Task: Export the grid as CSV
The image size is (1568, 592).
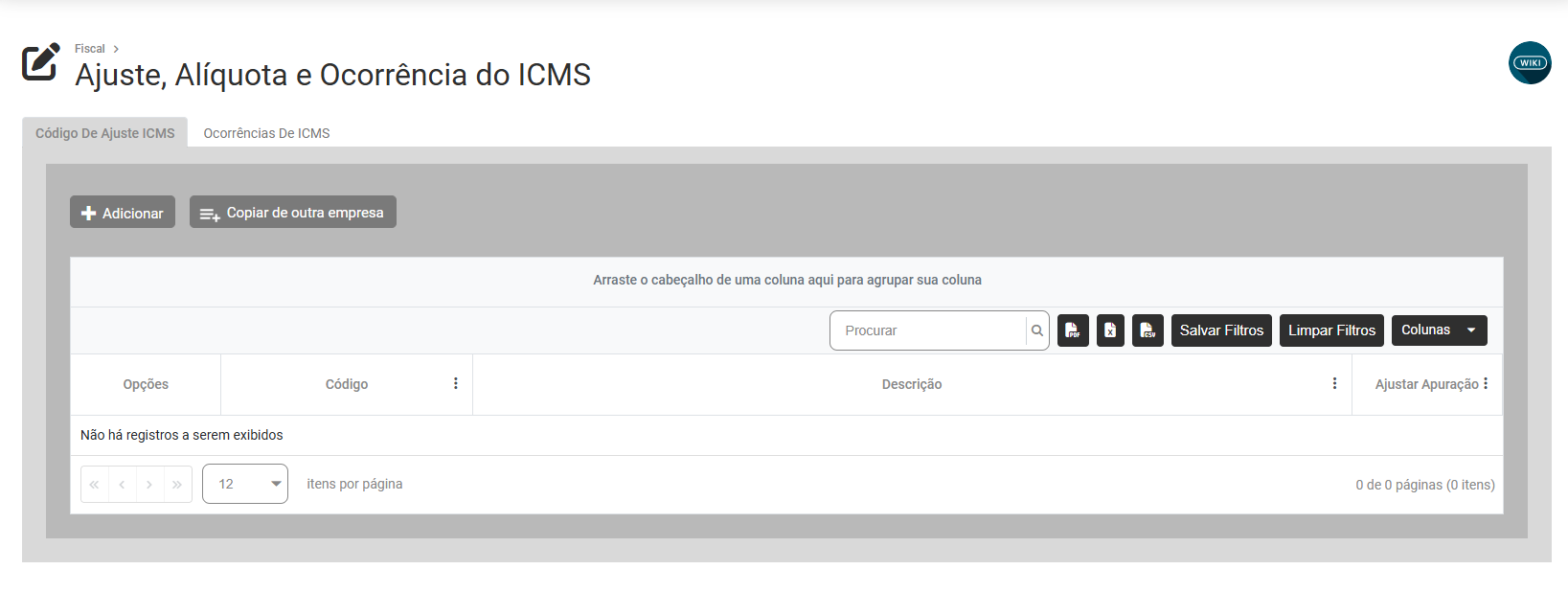Action: coord(1148,330)
